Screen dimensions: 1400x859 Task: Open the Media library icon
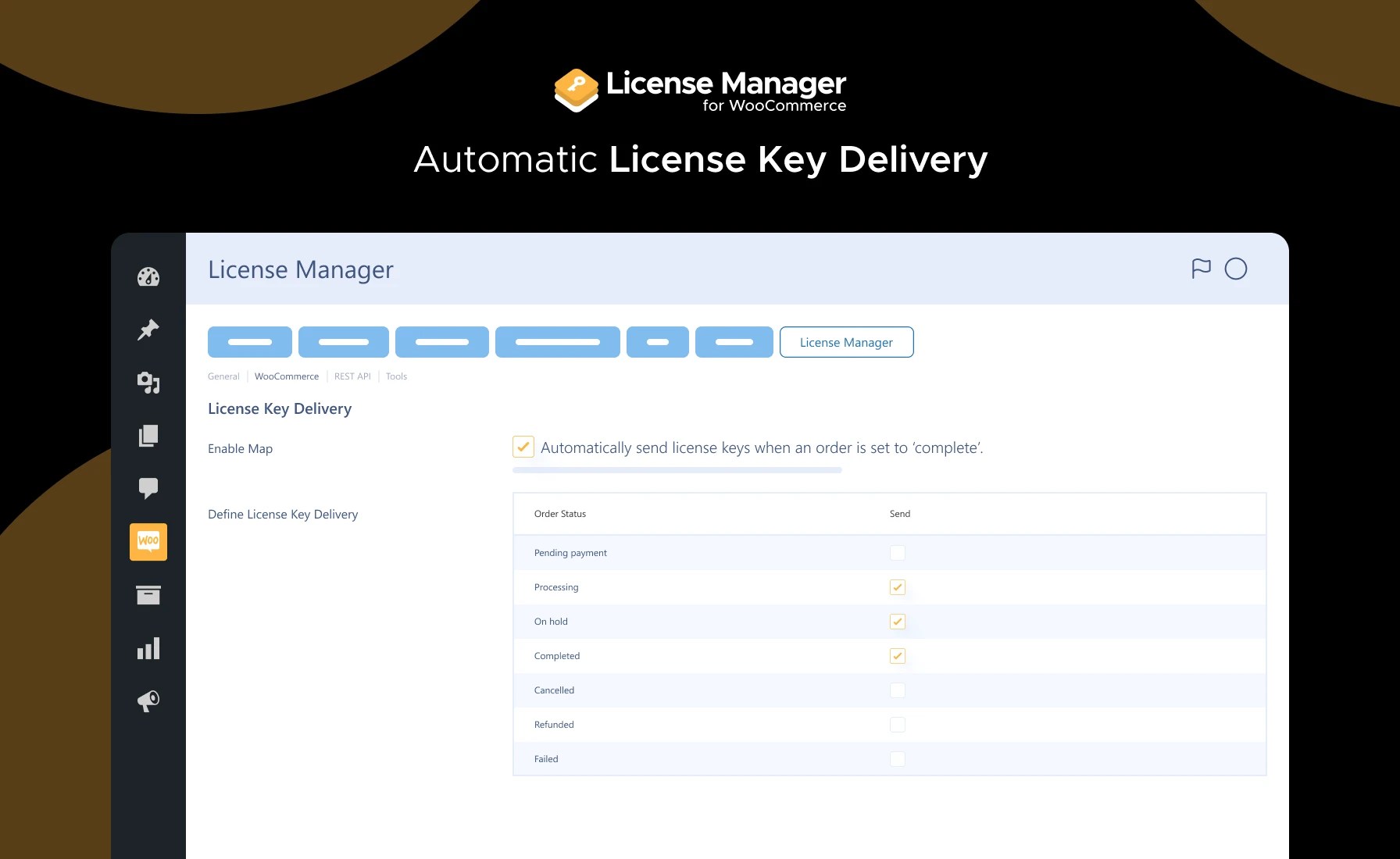(148, 383)
